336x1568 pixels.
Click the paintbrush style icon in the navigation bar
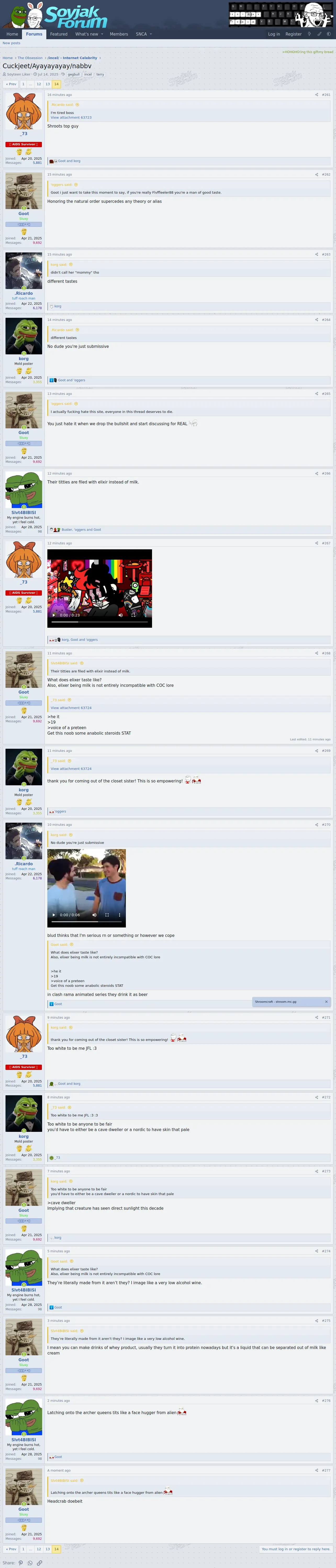tap(319, 34)
